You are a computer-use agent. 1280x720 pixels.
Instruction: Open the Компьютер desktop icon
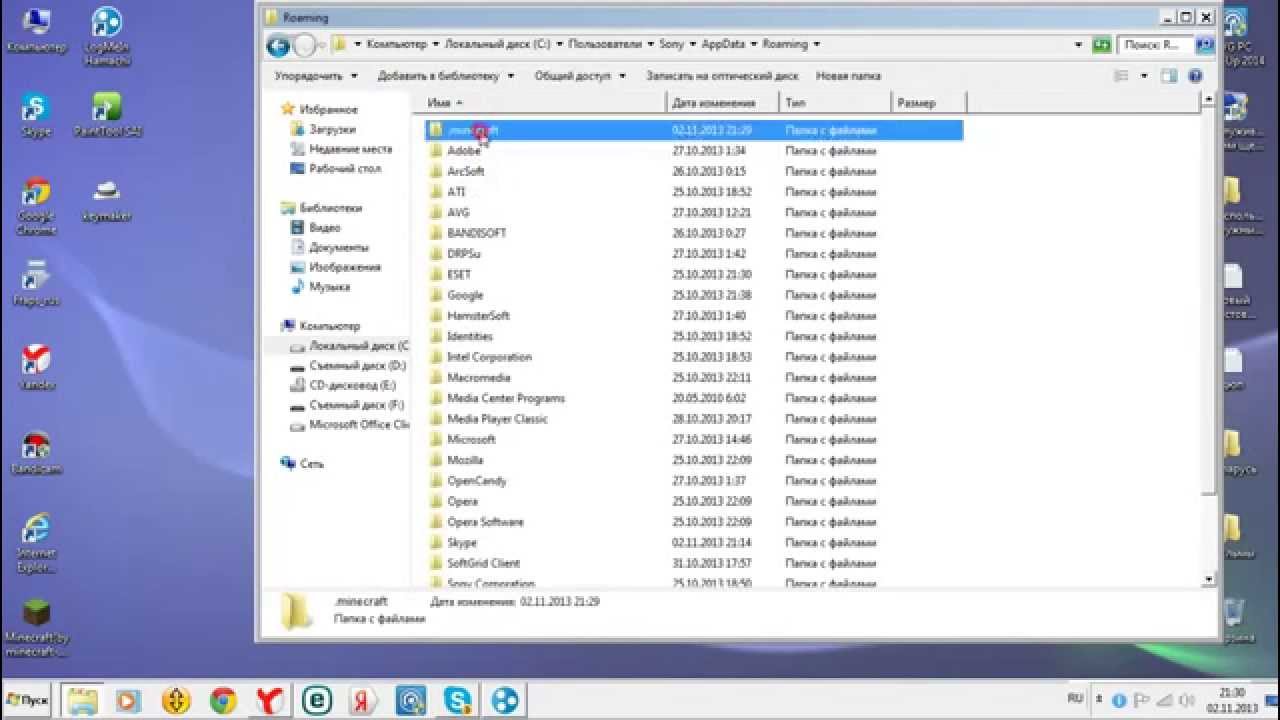pyautogui.click(x=36, y=32)
